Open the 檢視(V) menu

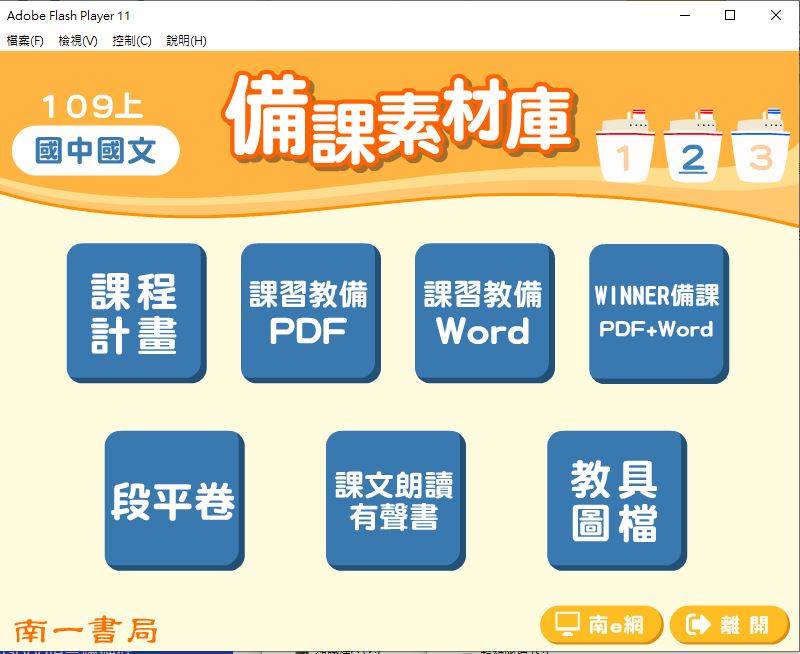(78, 41)
